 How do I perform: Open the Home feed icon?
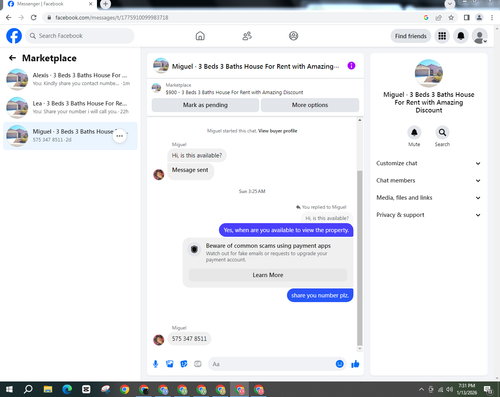pyautogui.click(x=200, y=36)
